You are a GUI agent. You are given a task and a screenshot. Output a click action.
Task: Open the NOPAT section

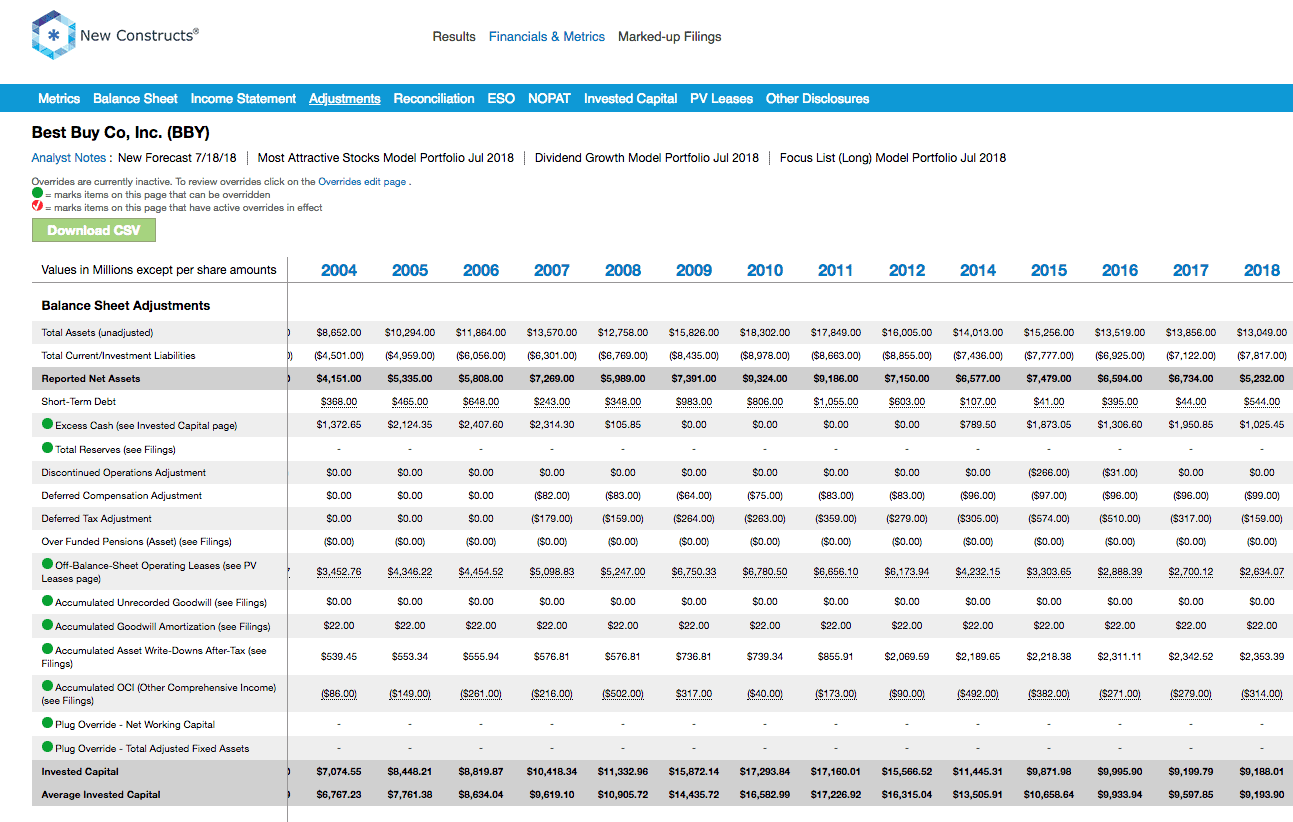[550, 98]
